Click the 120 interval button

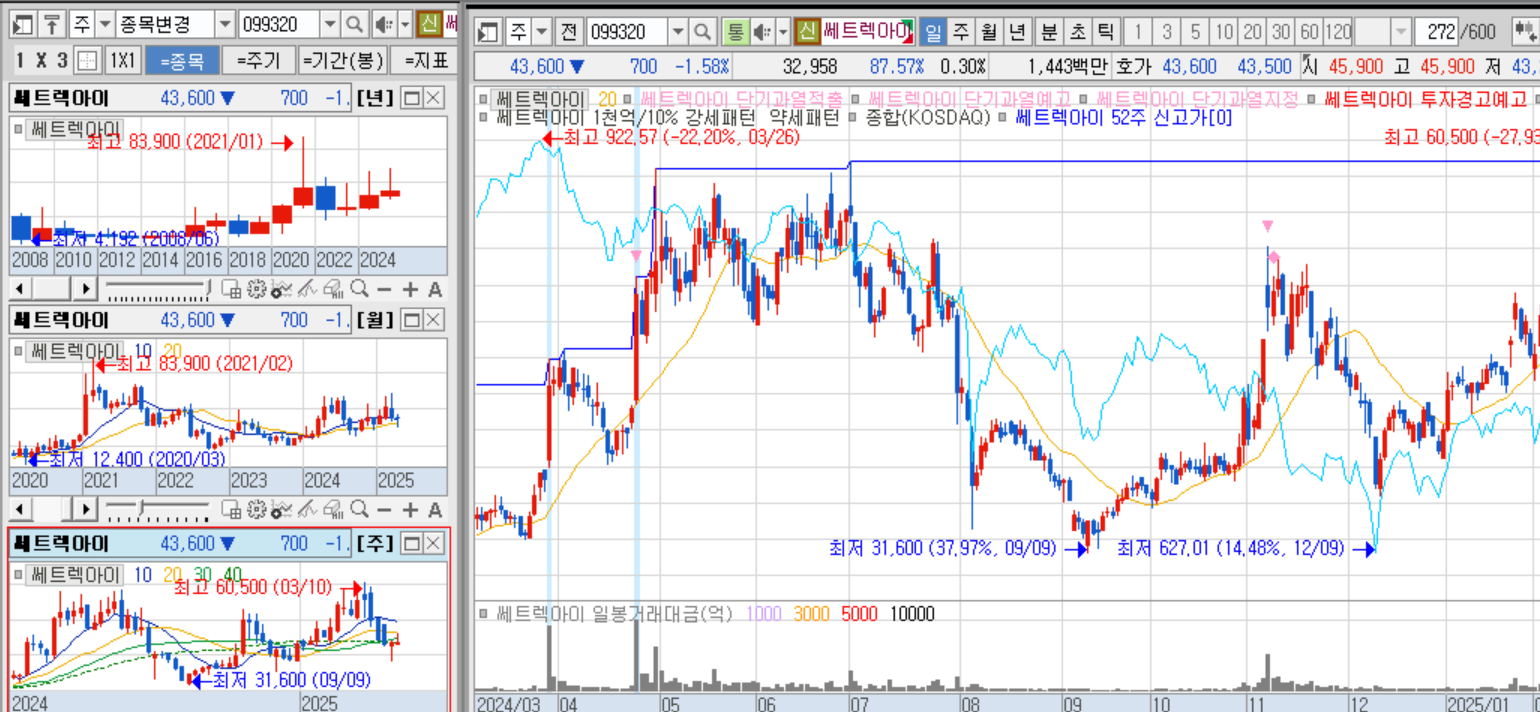point(1337,32)
